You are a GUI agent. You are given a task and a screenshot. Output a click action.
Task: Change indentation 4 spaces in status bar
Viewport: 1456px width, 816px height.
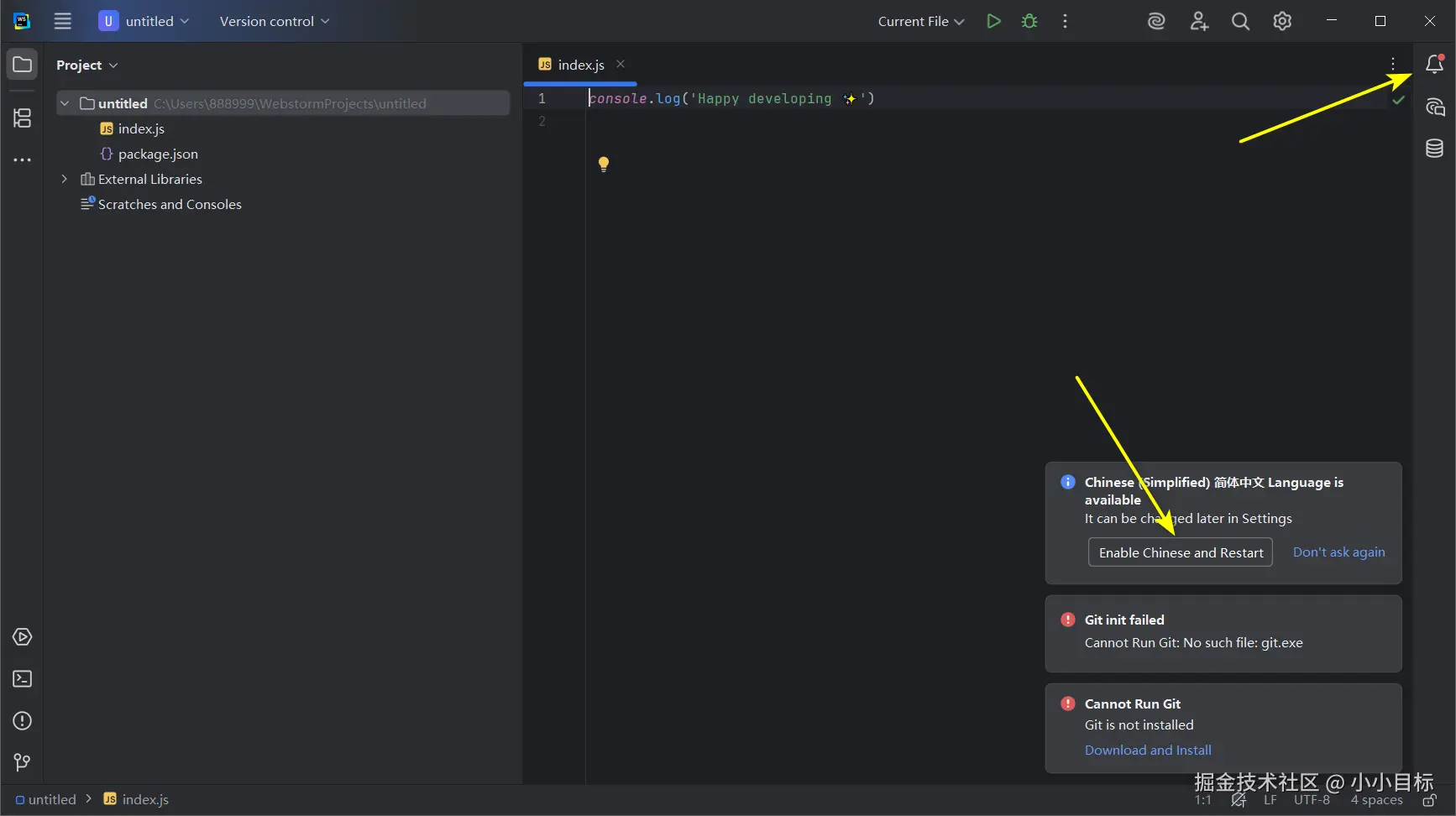(x=1377, y=800)
